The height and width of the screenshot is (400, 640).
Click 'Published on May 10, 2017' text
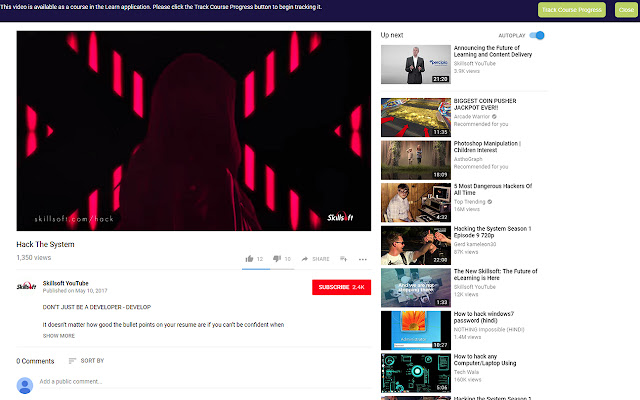[75, 291]
